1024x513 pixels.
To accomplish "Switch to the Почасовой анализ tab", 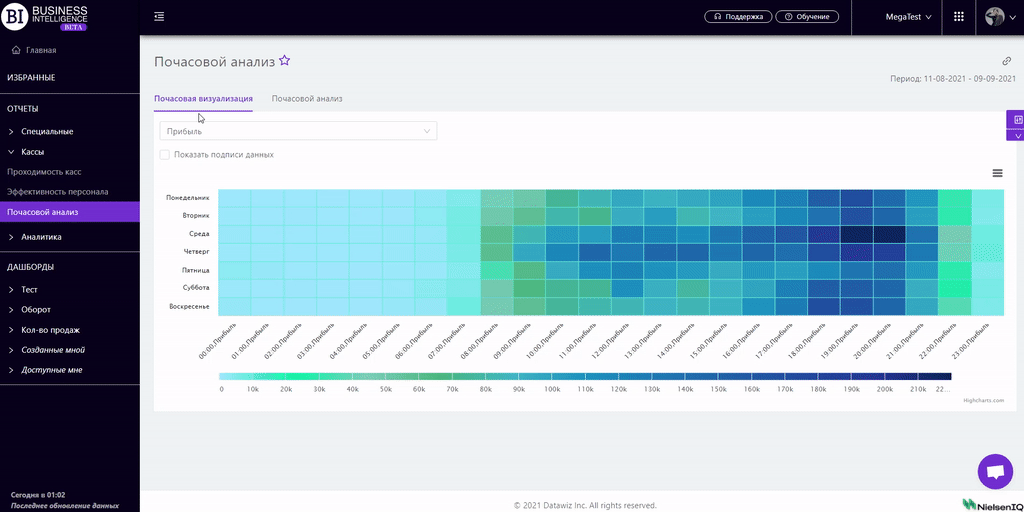I will [307, 99].
